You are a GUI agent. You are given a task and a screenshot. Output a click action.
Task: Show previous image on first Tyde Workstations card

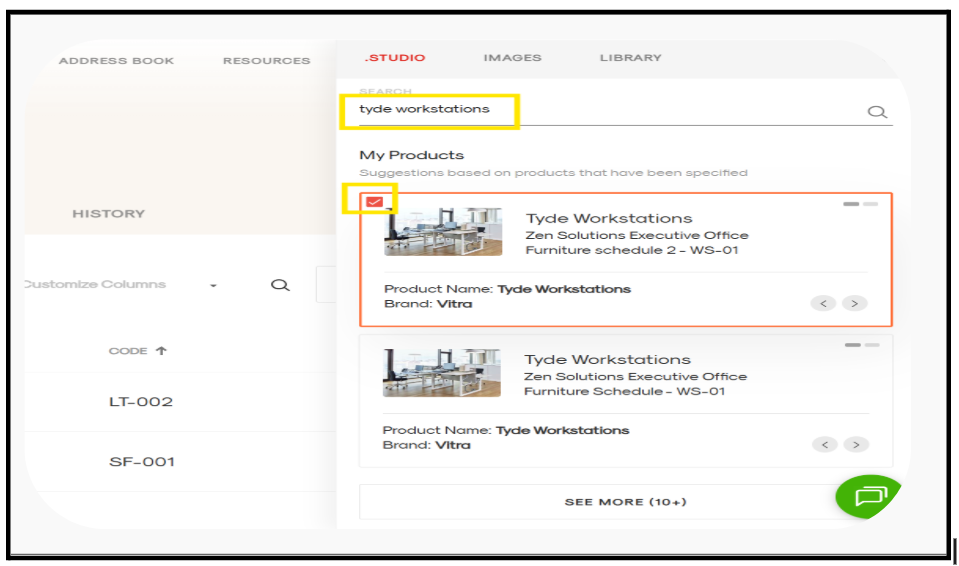pyautogui.click(x=823, y=303)
